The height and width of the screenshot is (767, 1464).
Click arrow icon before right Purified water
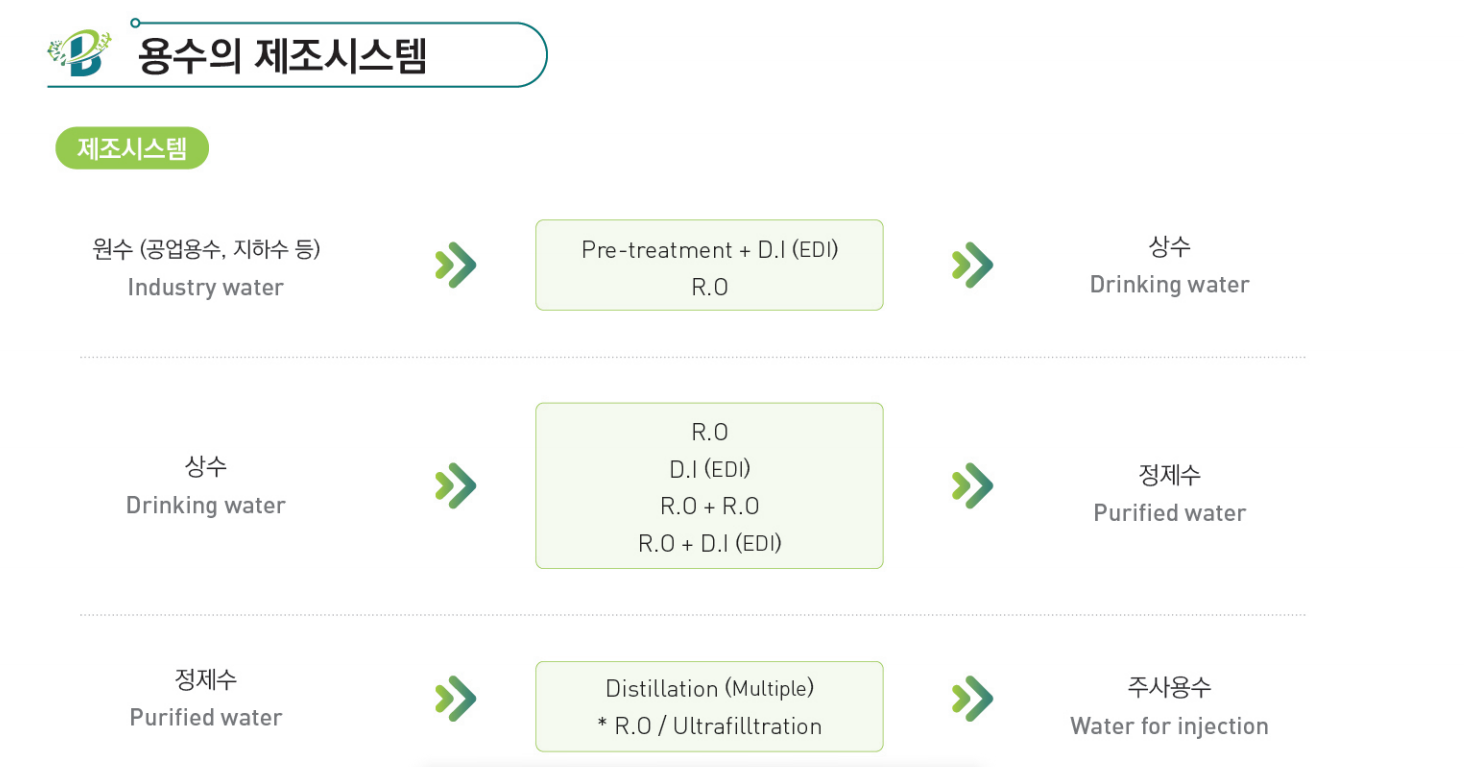pos(972,485)
